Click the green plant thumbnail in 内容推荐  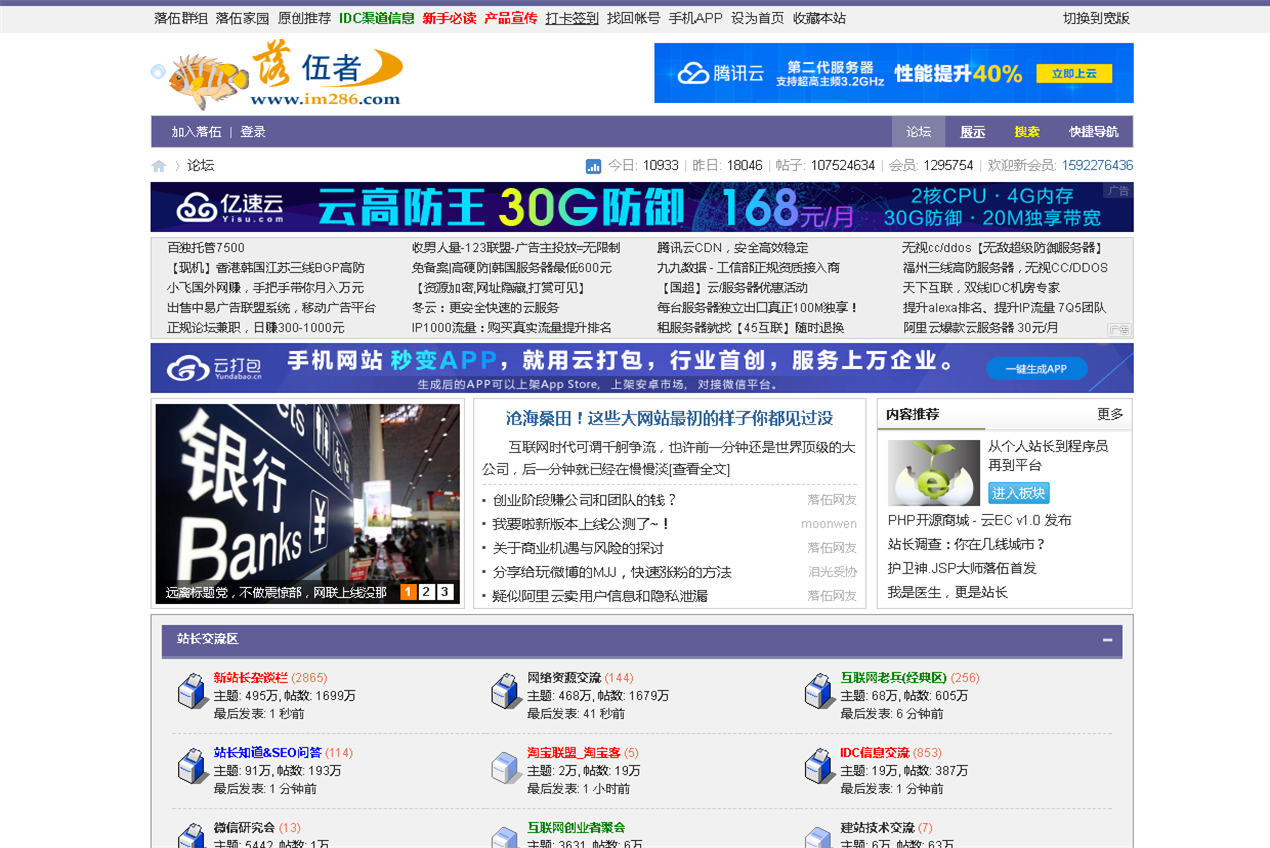tap(934, 473)
